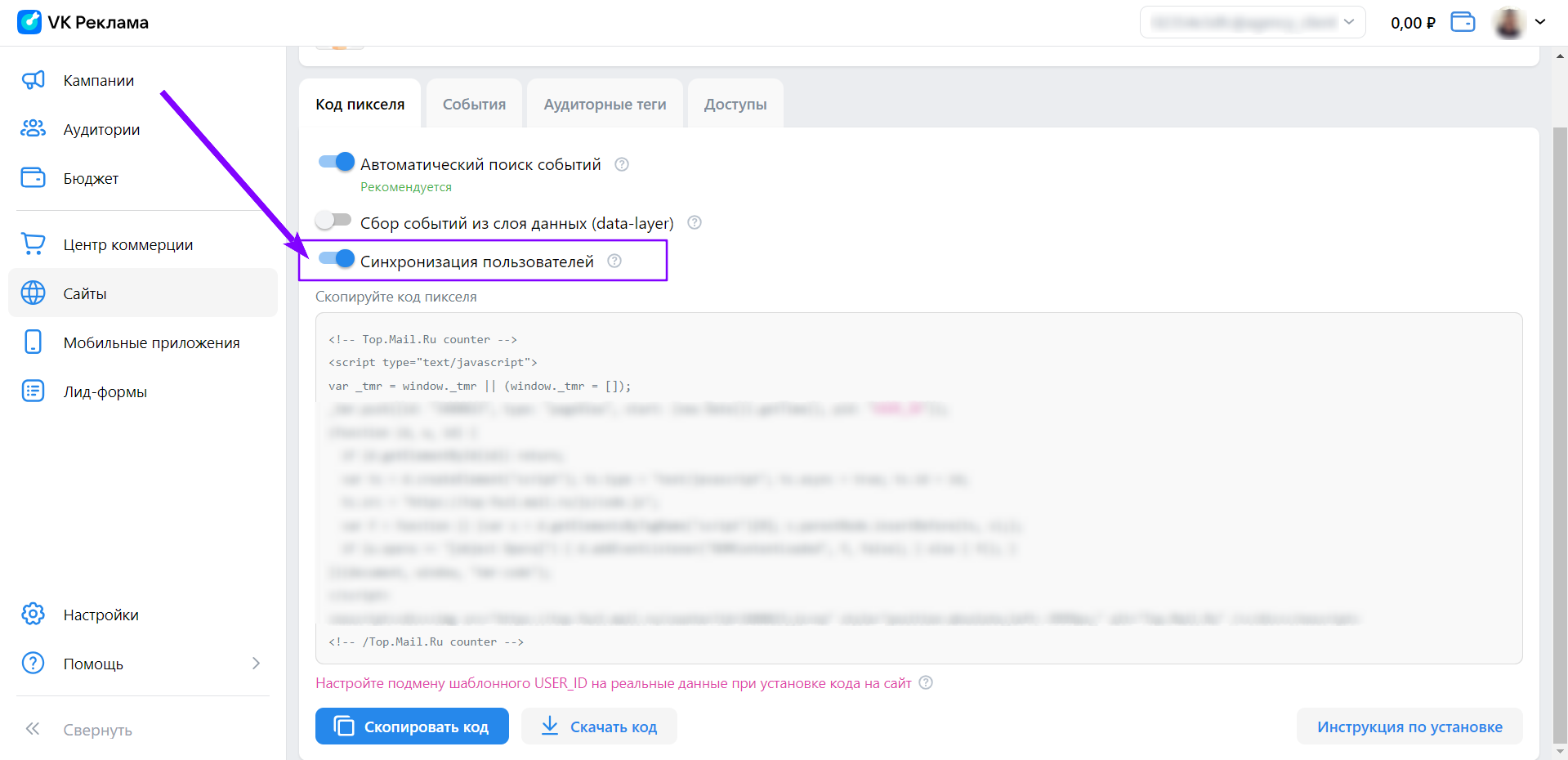Switch to the Доступы tab
1568x760 pixels.
(x=735, y=104)
